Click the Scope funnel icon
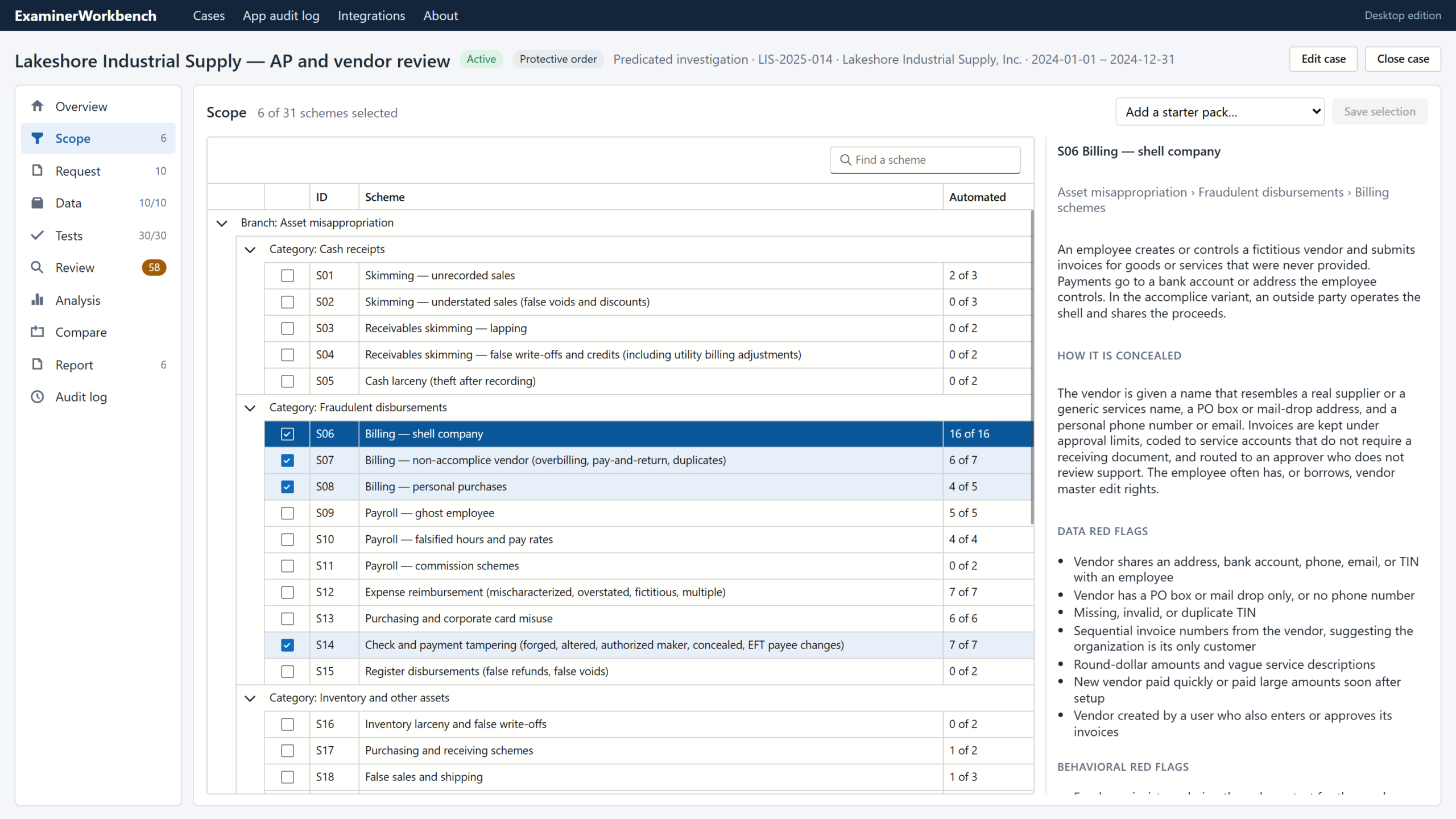Viewport: 1456px width, 819px height. click(38, 138)
